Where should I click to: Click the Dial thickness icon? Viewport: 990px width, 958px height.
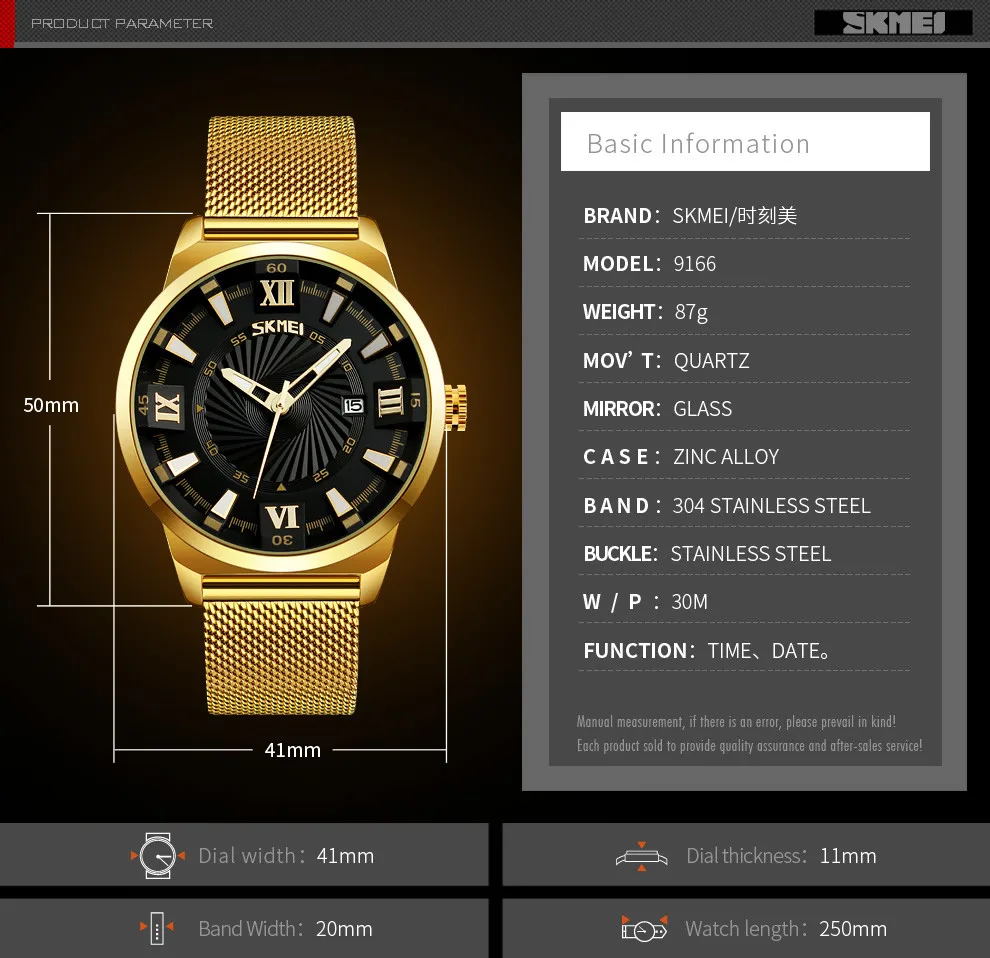[641, 856]
